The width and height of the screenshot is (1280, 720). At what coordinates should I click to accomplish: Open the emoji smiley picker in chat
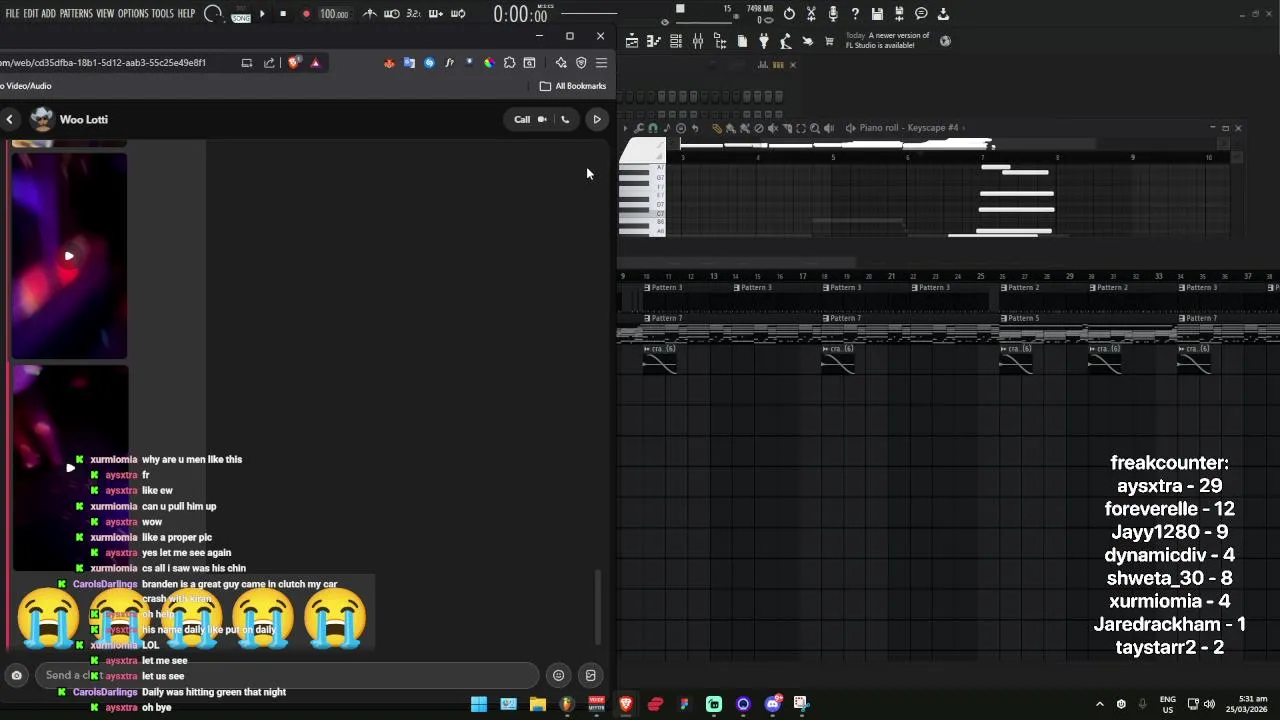click(559, 675)
